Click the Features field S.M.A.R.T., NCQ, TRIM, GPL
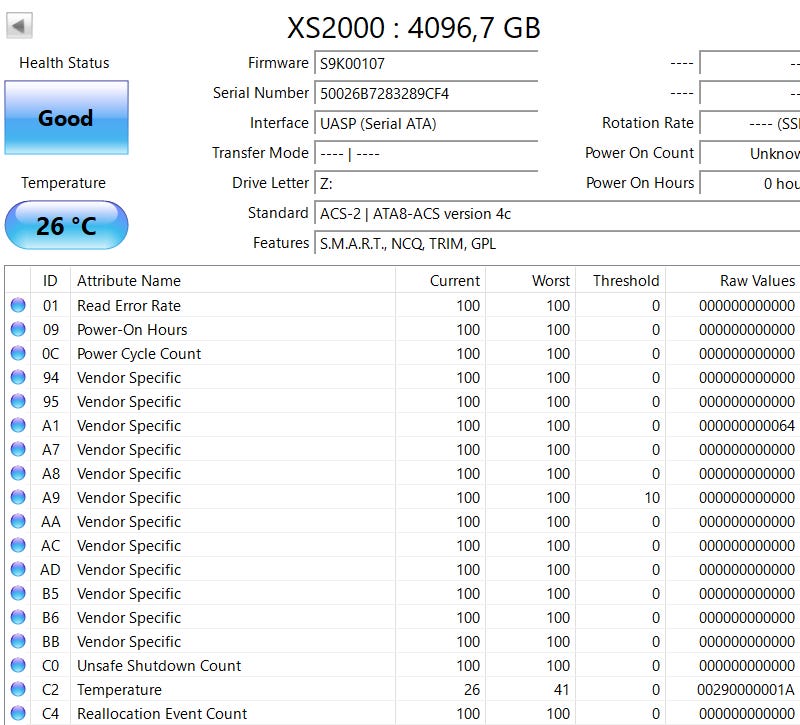The width and height of the screenshot is (800, 725). 557,244
